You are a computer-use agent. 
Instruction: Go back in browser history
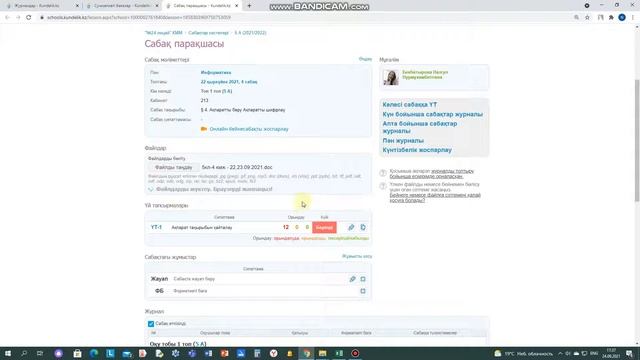point(7,18)
